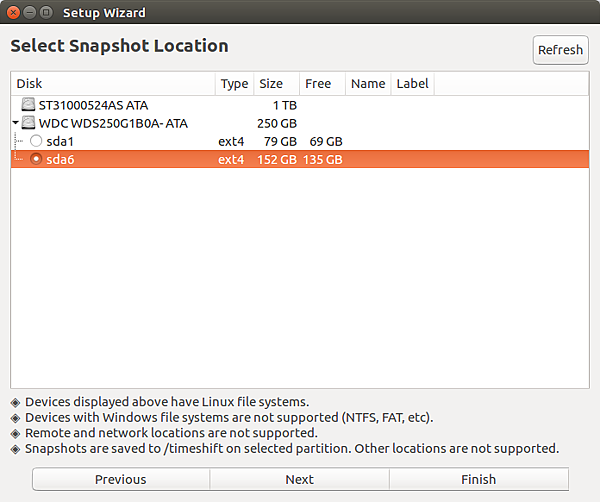600x502 pixels.
Task: Click the 79 GB size cell
Action: pyautogui.click(x=280, y=142)
